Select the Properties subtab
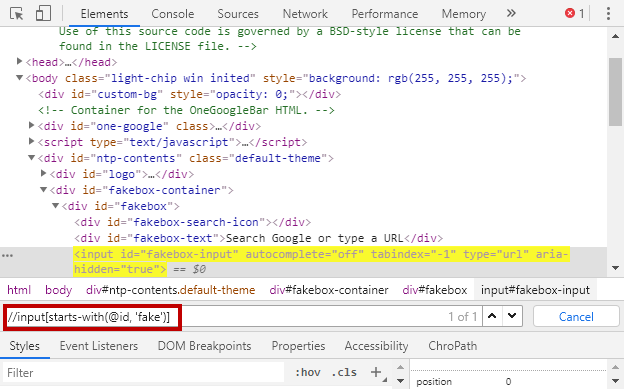The width and height of the screenshot is (624, 389). click(x=298, y=346)
